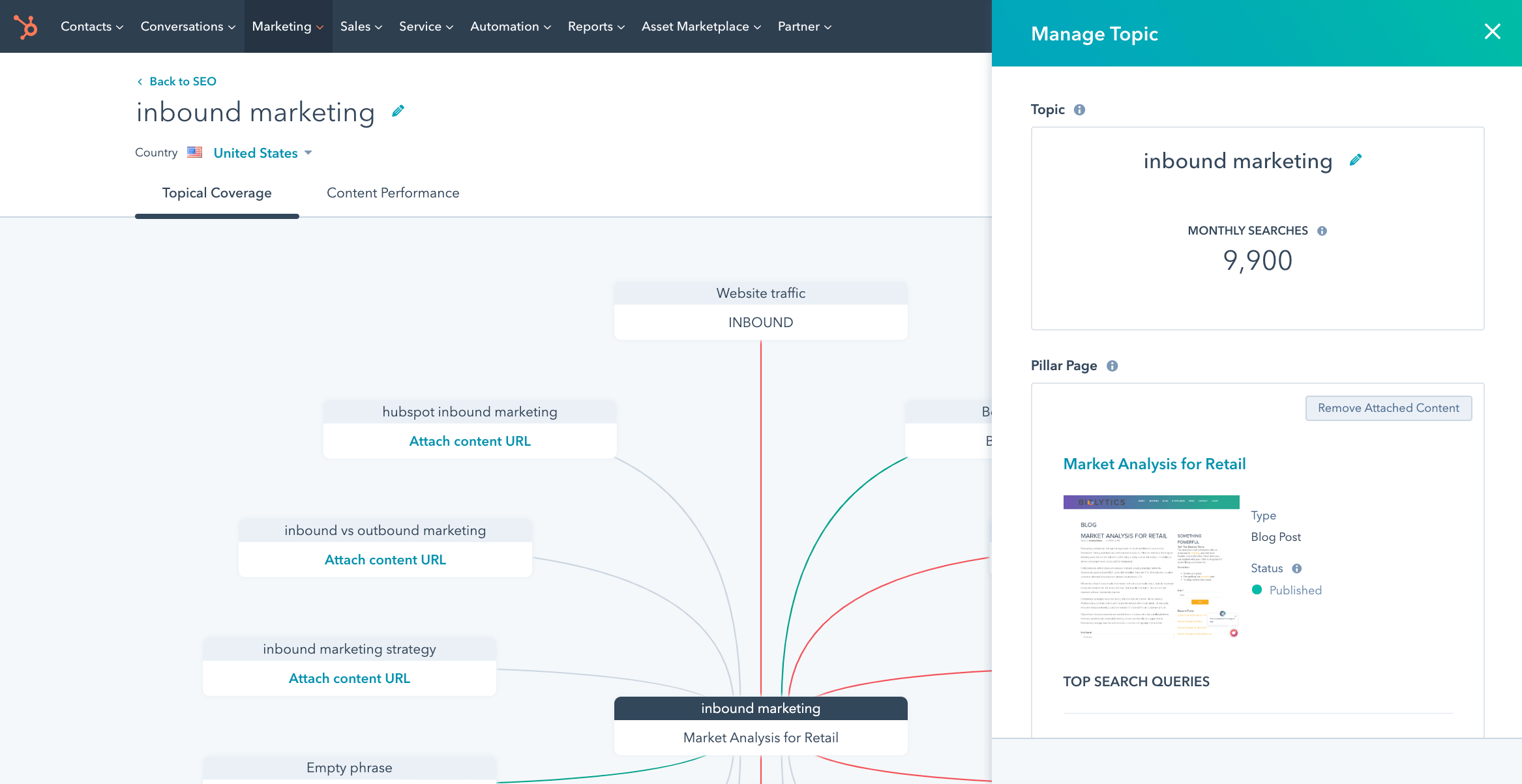
Task: Click Attach content URL for hubspot inbound marketing
Action: point(470,440)
